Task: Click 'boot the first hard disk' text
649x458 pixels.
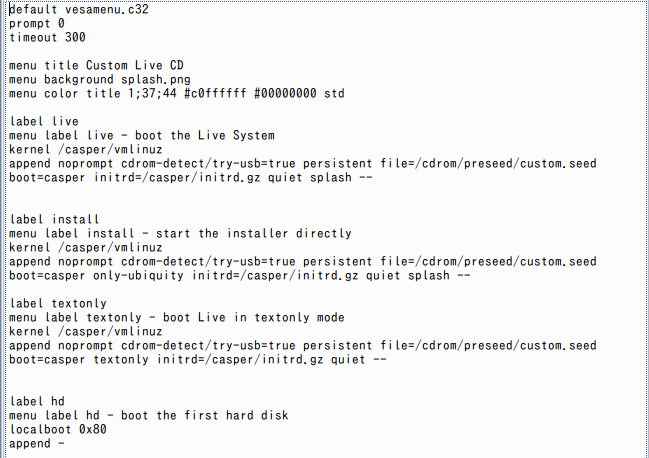Action: point(204,415)
